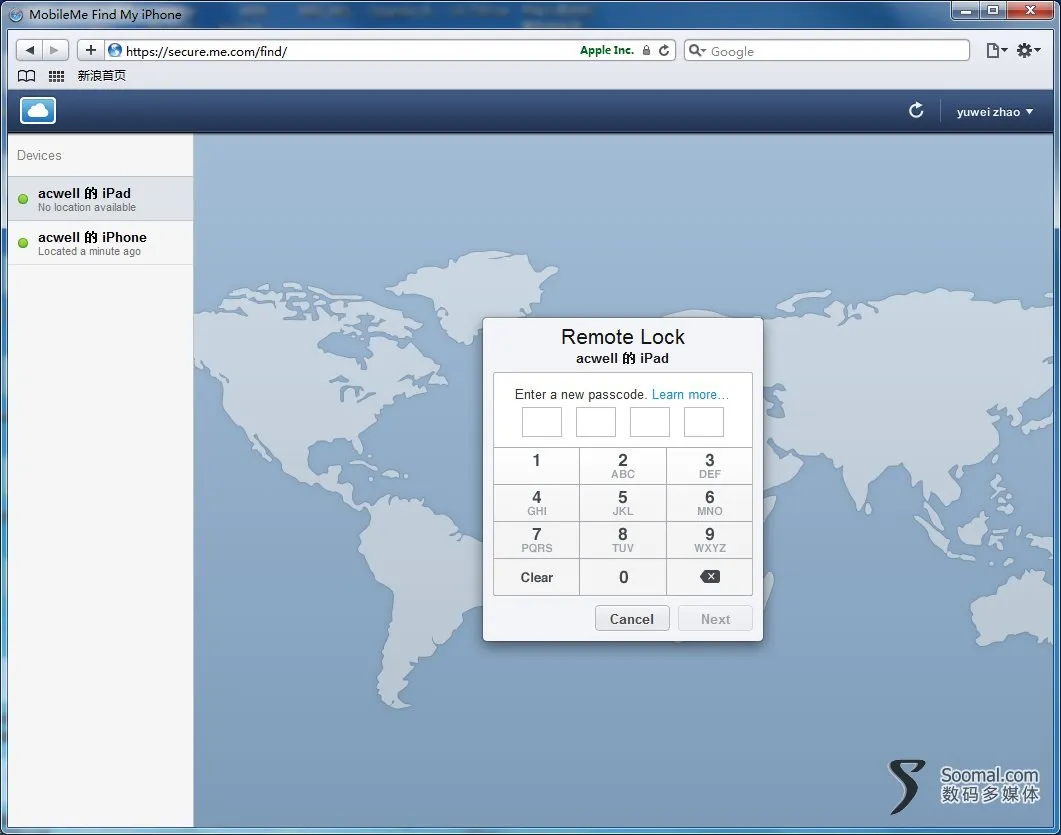The height and width of the screenshot is (835, 1061).
Task: Click the backspace delete key icon
Action: 709,577
